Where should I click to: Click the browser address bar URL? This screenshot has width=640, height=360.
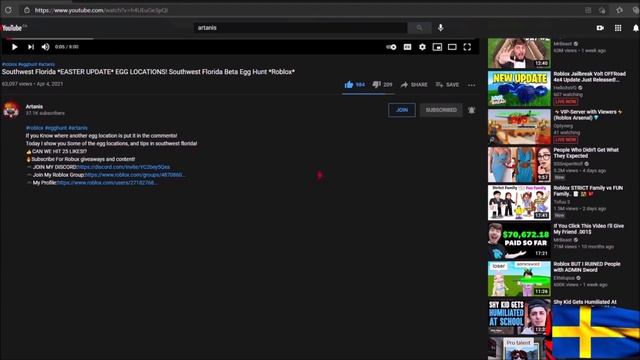pos(101,10)
